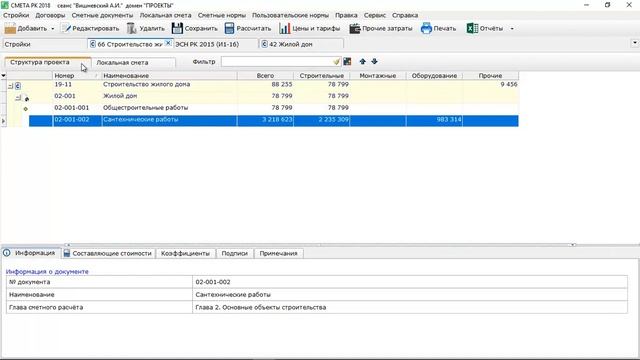Click the Печать printer button
The height and width of the screenshot is (360, 640).
(439, 29)
